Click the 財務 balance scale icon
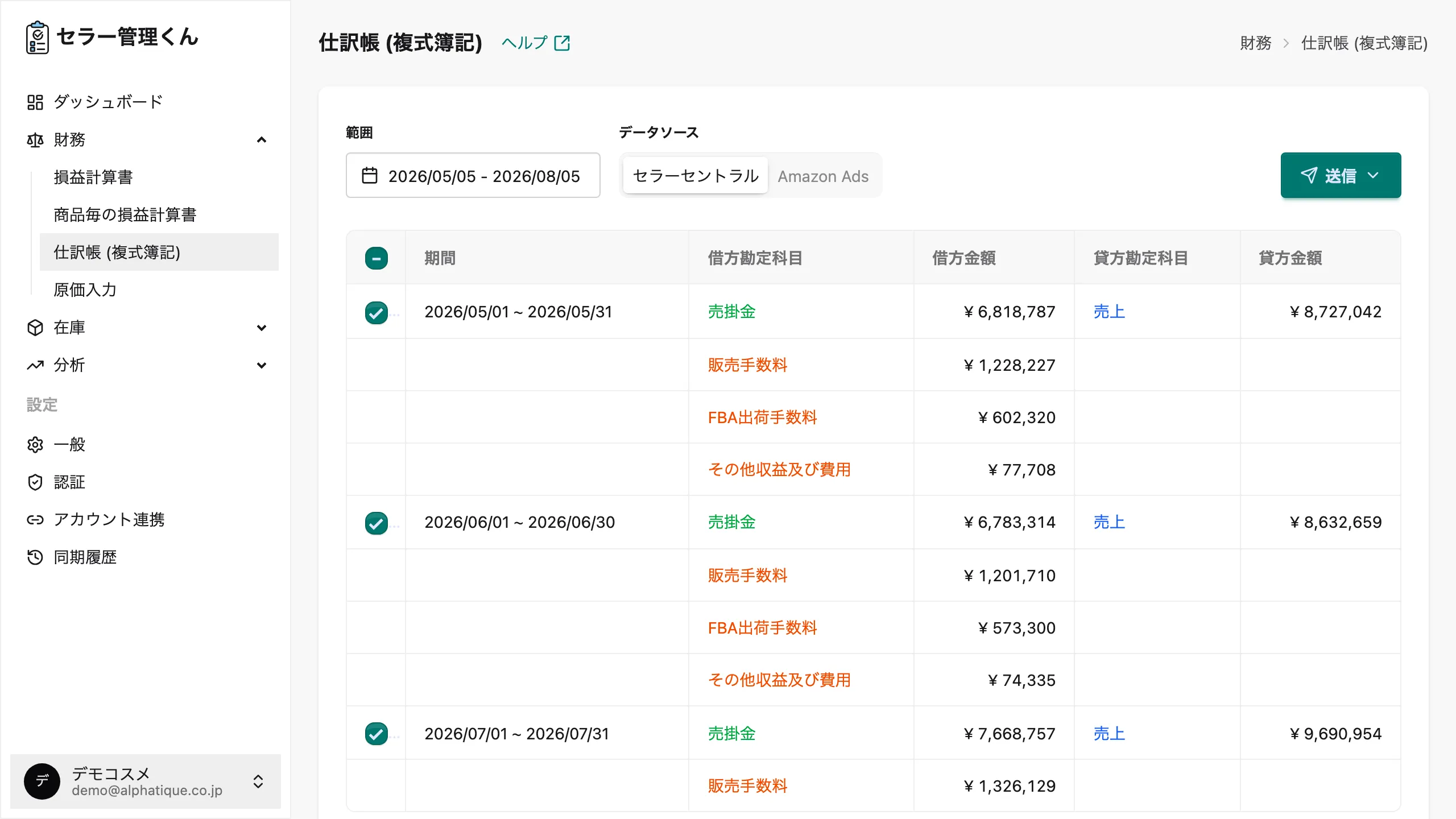Viewport: 1456px width, 819px height. 35,140
